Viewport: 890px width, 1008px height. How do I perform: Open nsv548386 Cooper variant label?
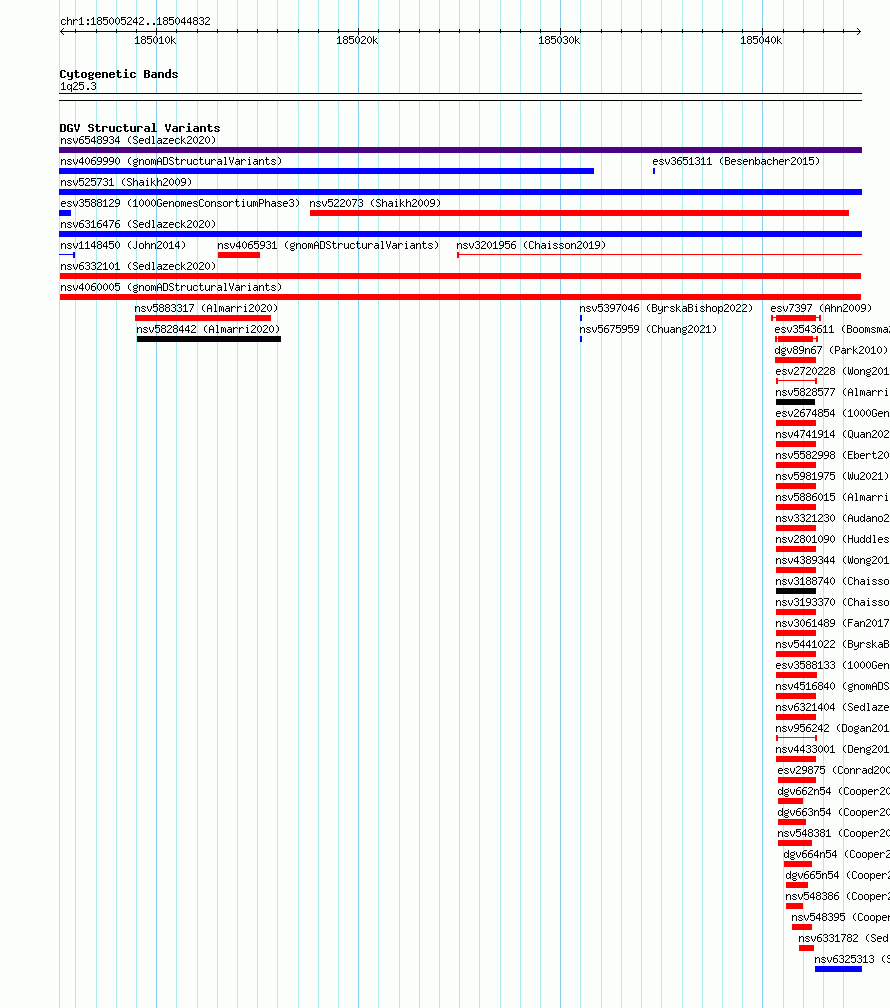pos(837,896)
